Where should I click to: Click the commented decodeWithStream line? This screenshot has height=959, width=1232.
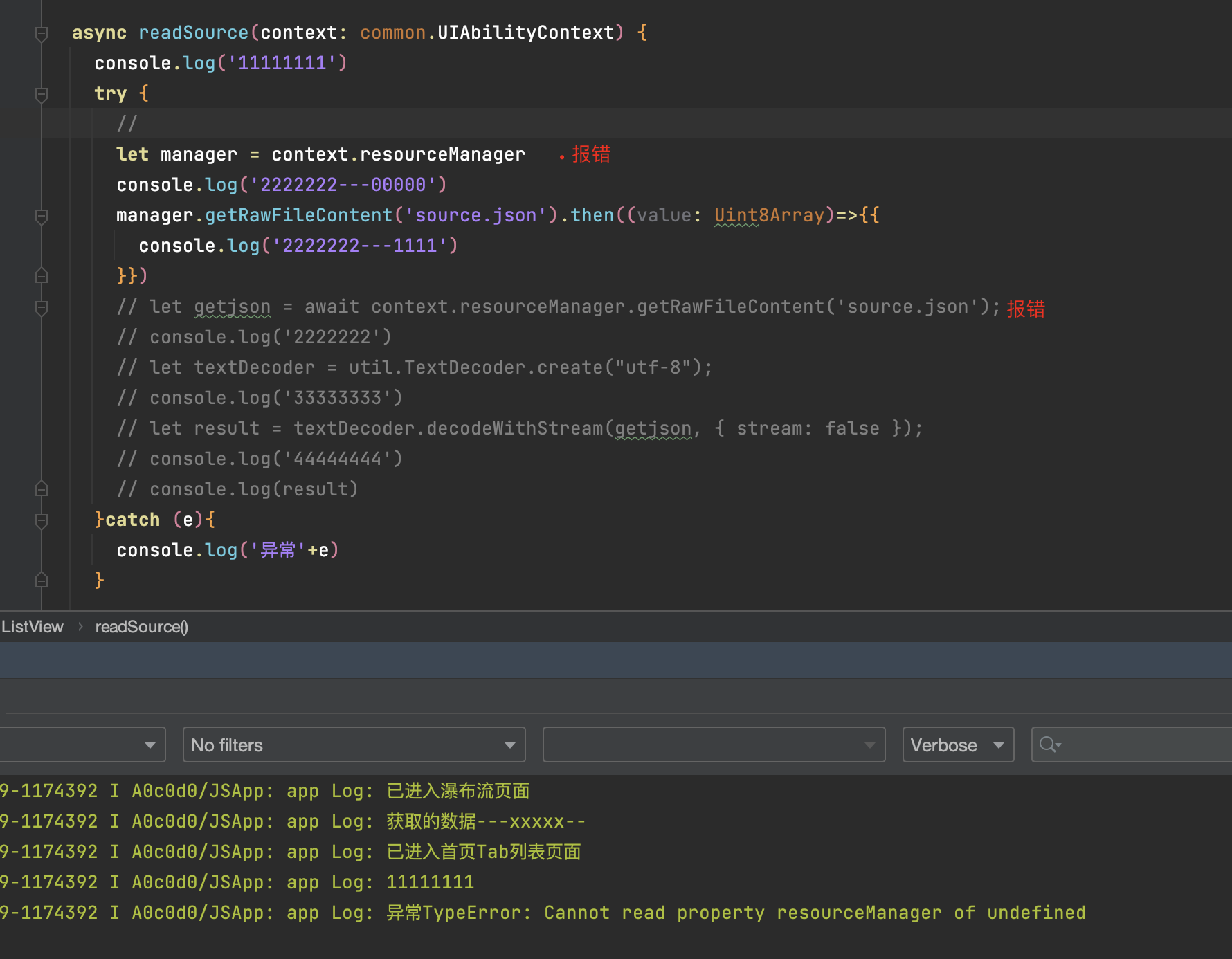click(x=520, y=428)
